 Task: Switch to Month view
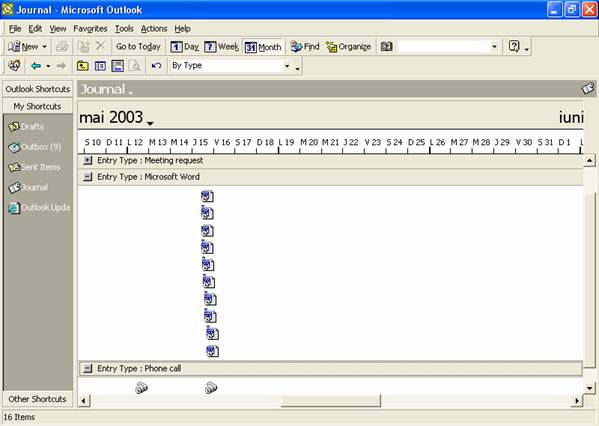(263, 47)
